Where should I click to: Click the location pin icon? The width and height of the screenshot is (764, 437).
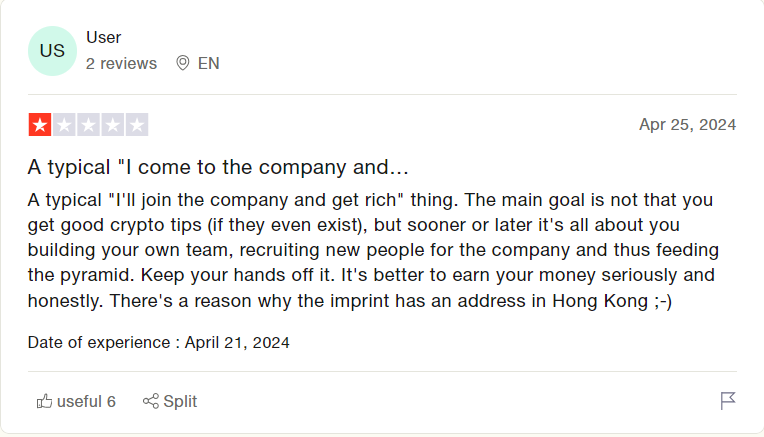point(183,63)
